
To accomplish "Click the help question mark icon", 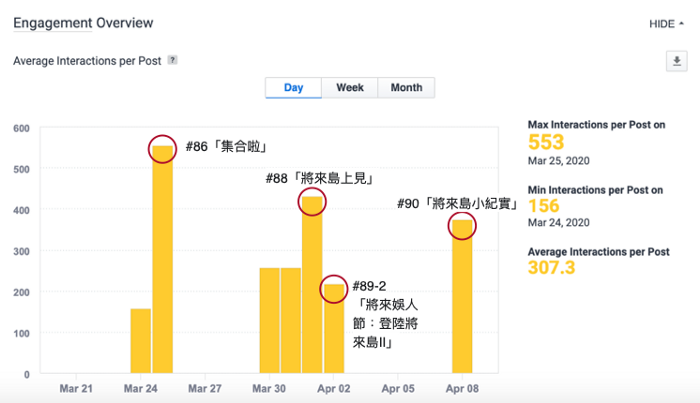I will pyautogui.click(x=173, y=61).
